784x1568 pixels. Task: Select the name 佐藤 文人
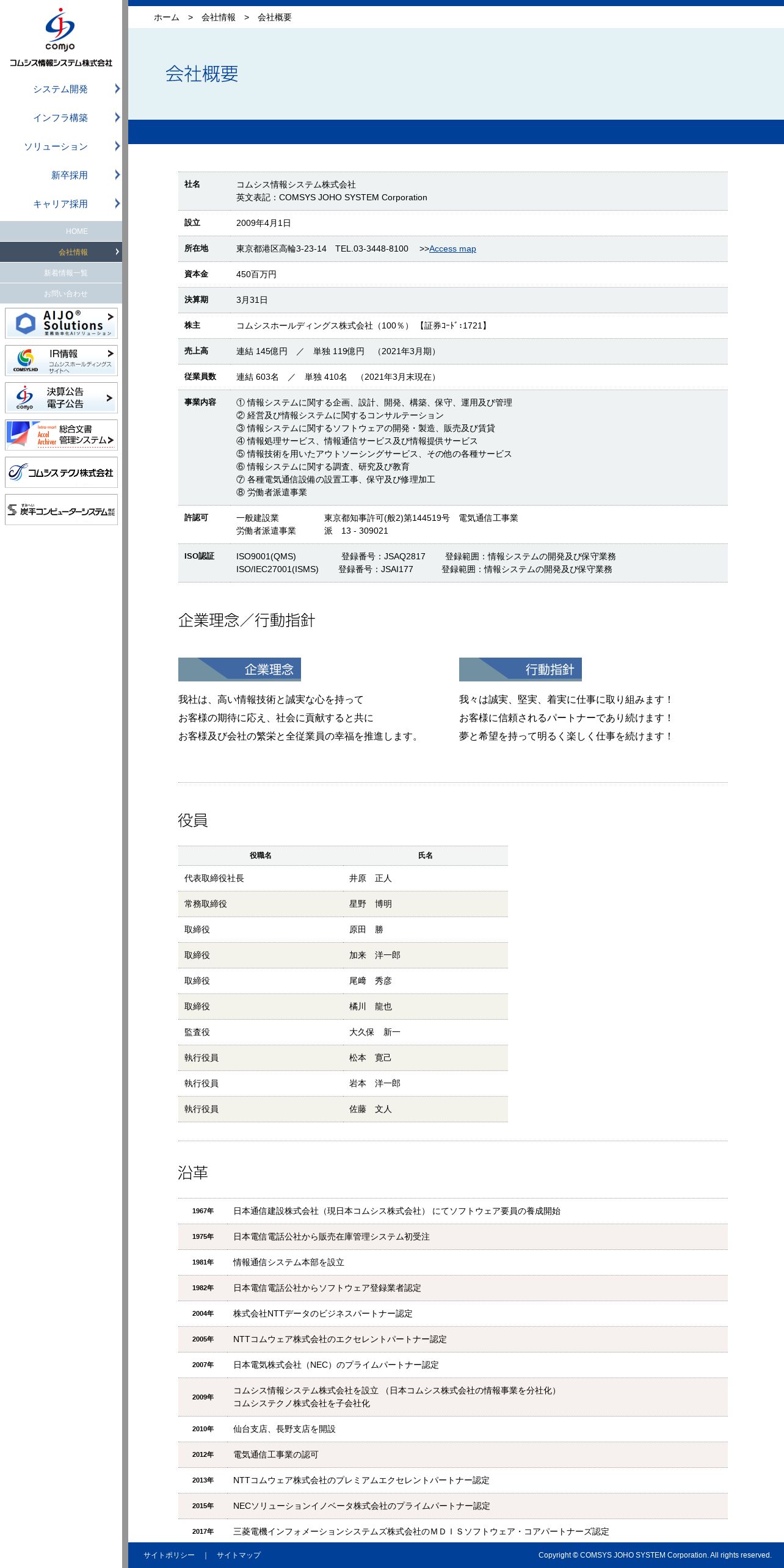371,1109
